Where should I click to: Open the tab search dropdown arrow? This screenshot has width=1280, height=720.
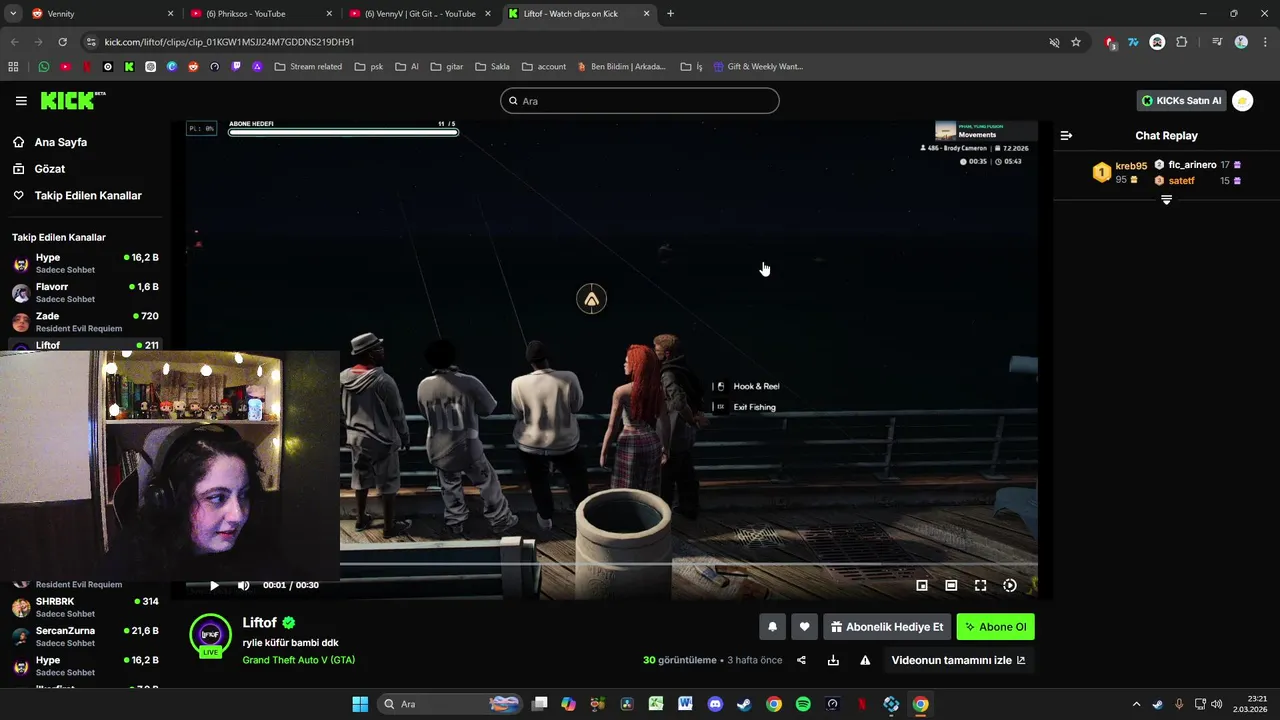(x=13, y=14)
